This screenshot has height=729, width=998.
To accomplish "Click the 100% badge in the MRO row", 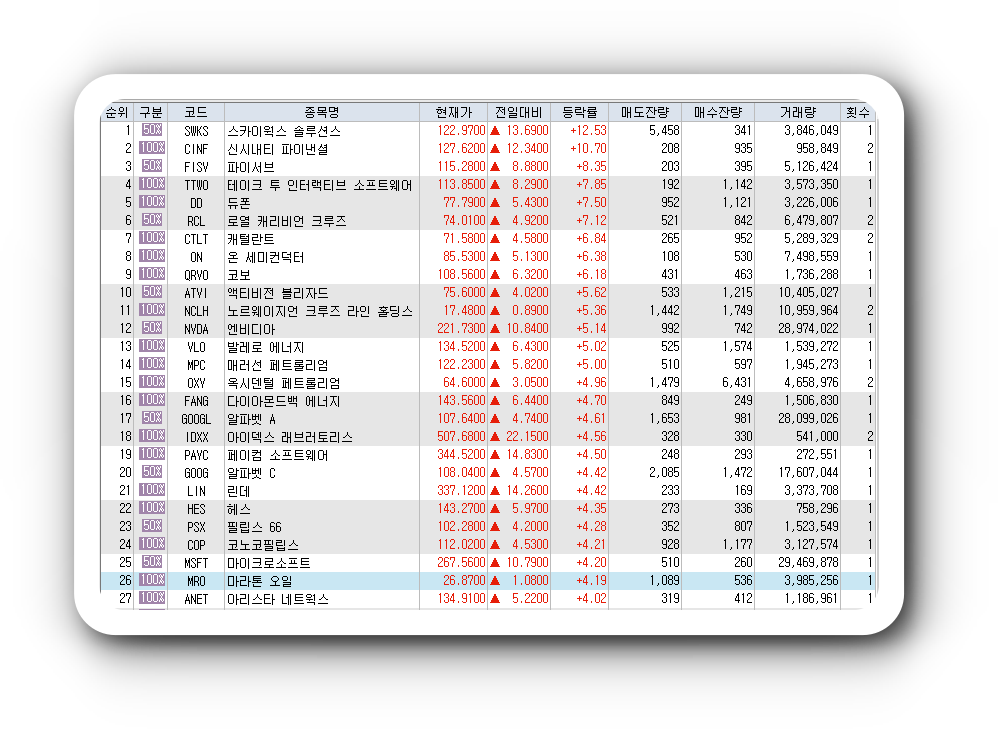I will pyautogui.click(x=152, y=580).
